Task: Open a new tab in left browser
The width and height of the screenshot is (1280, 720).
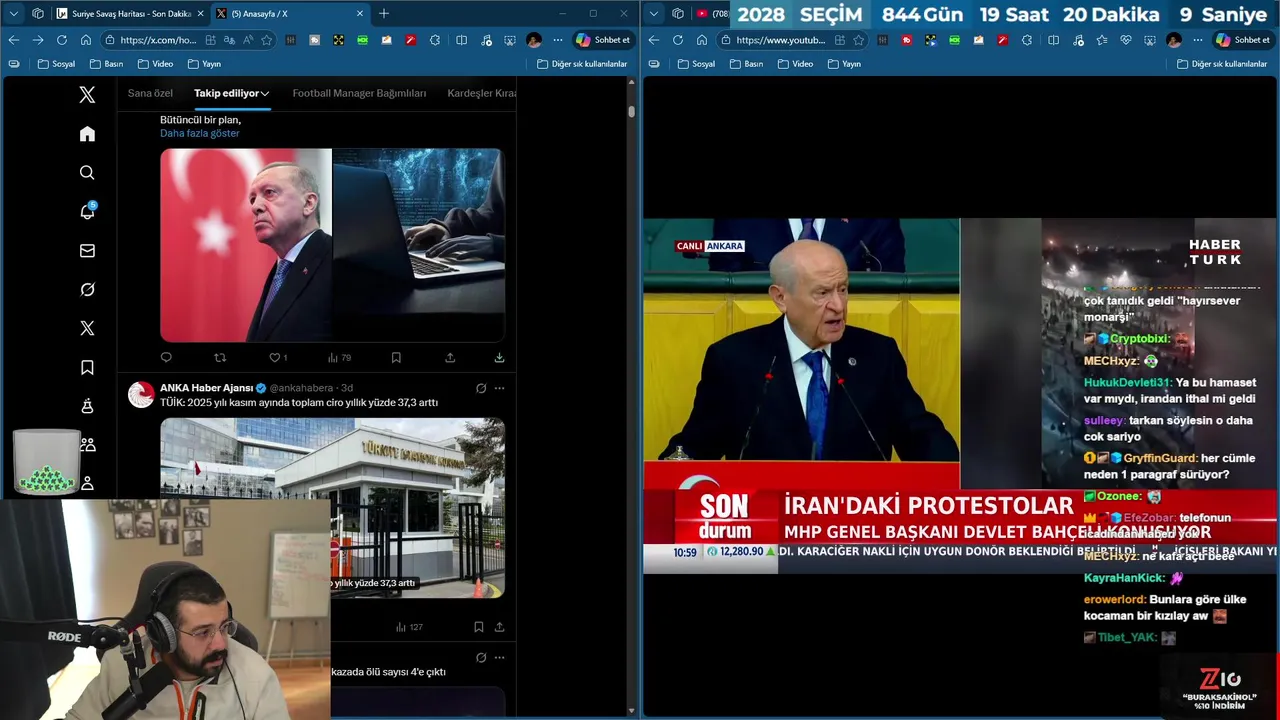Action: pyautogui.click(x=383, y=13)
